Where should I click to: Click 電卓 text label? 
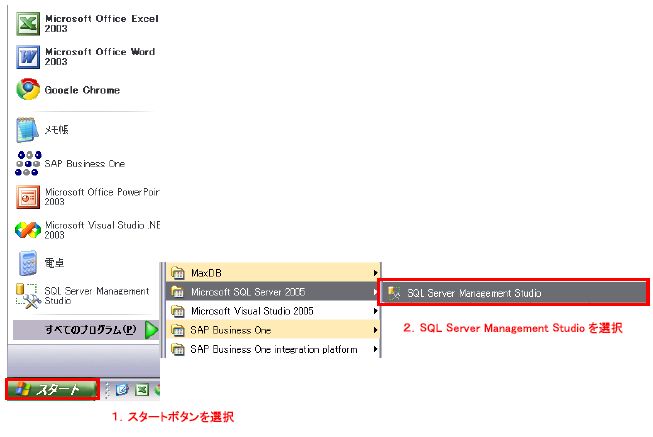(54, 263)
